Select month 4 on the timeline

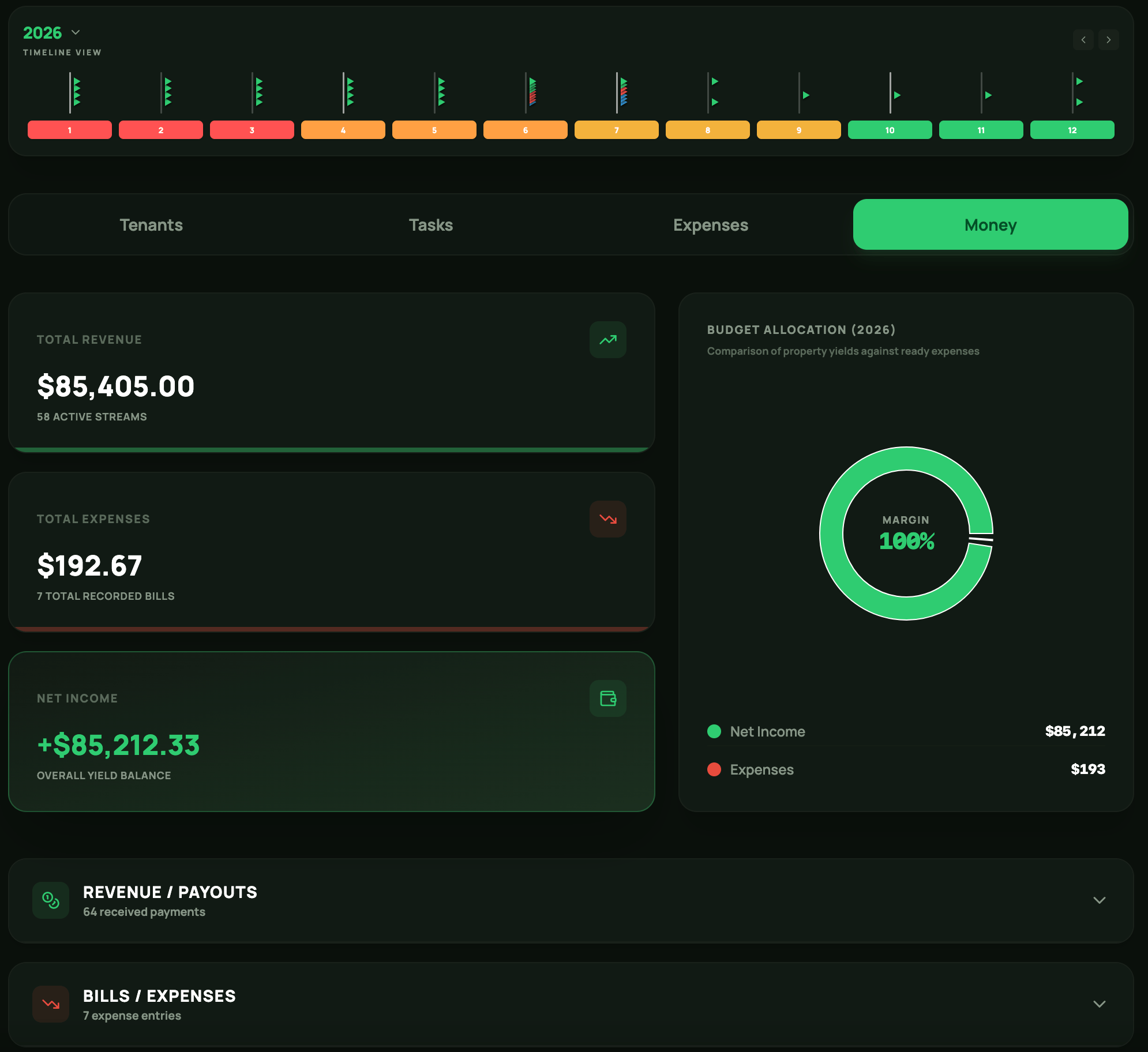(343, 130)
